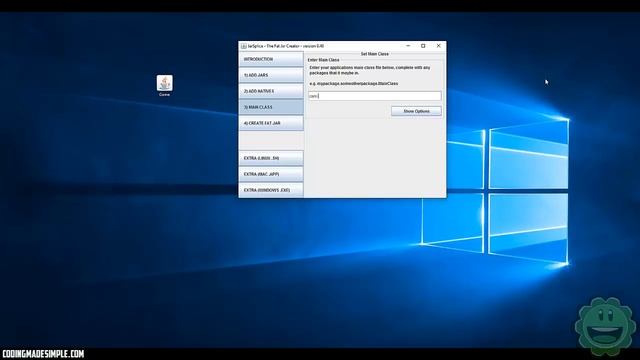Image resolution: width=640 pixels, height=360 pixels.
Task: Click the JarSplice title bar app icon
Action: point(244,46)
